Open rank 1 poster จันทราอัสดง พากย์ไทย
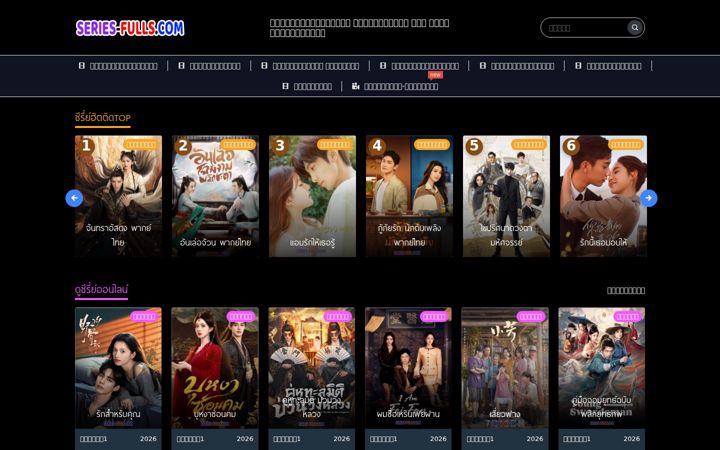Viewport: 720px width, 450px height. click(x=118, y=196)
